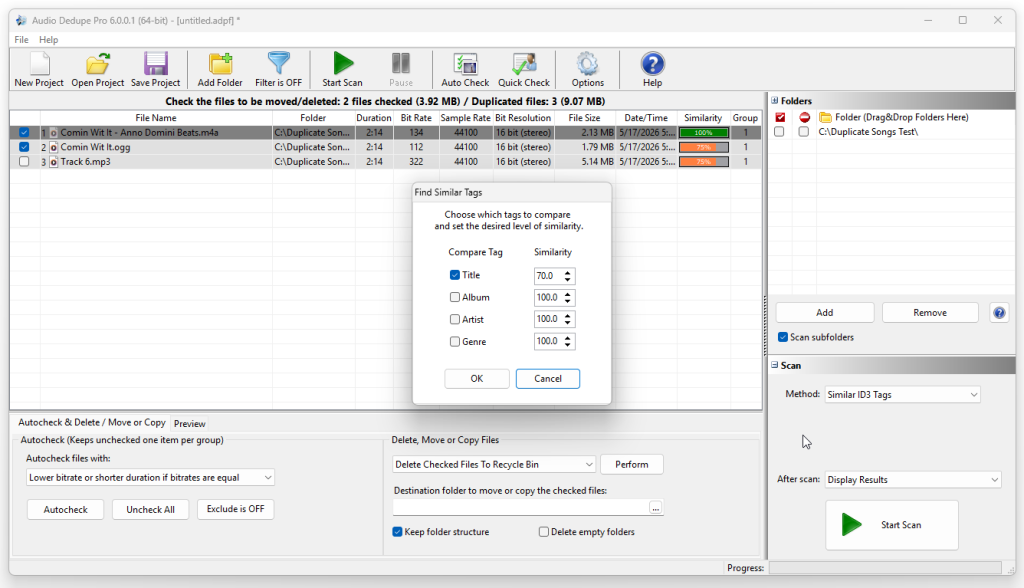Click the Uncheck All button
Screen dimensions: 1024x588
pyautogui.click(x=150, y=510)
